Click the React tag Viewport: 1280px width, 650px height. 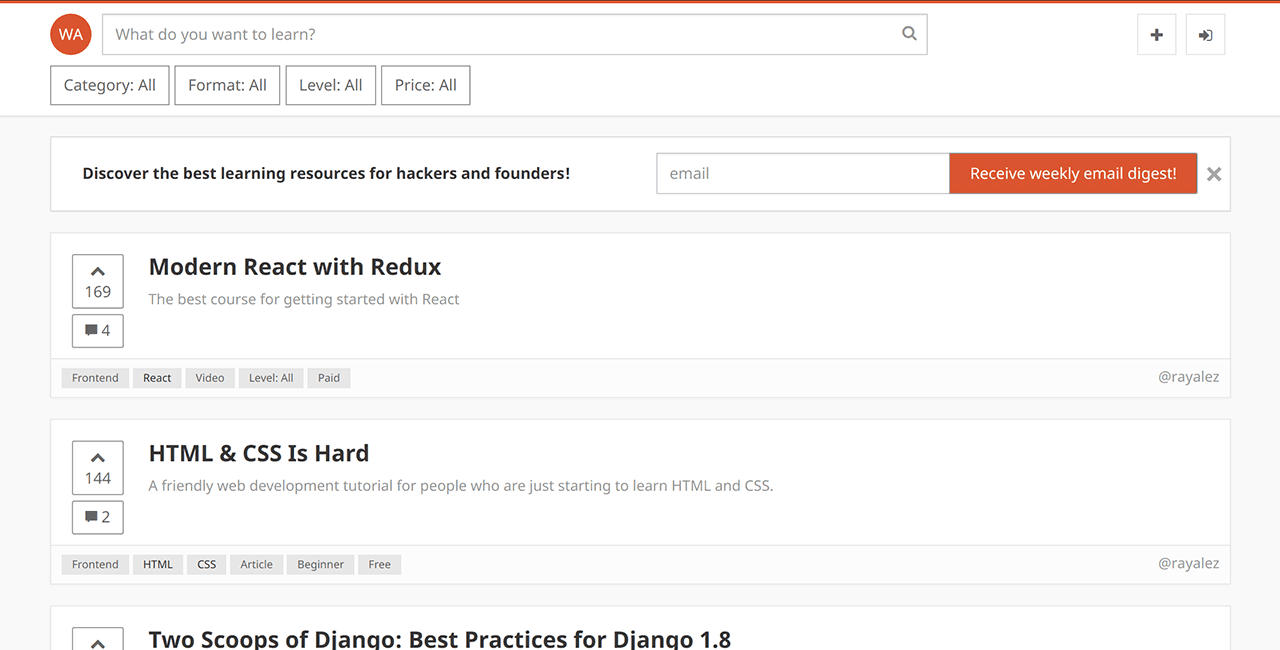157,378
